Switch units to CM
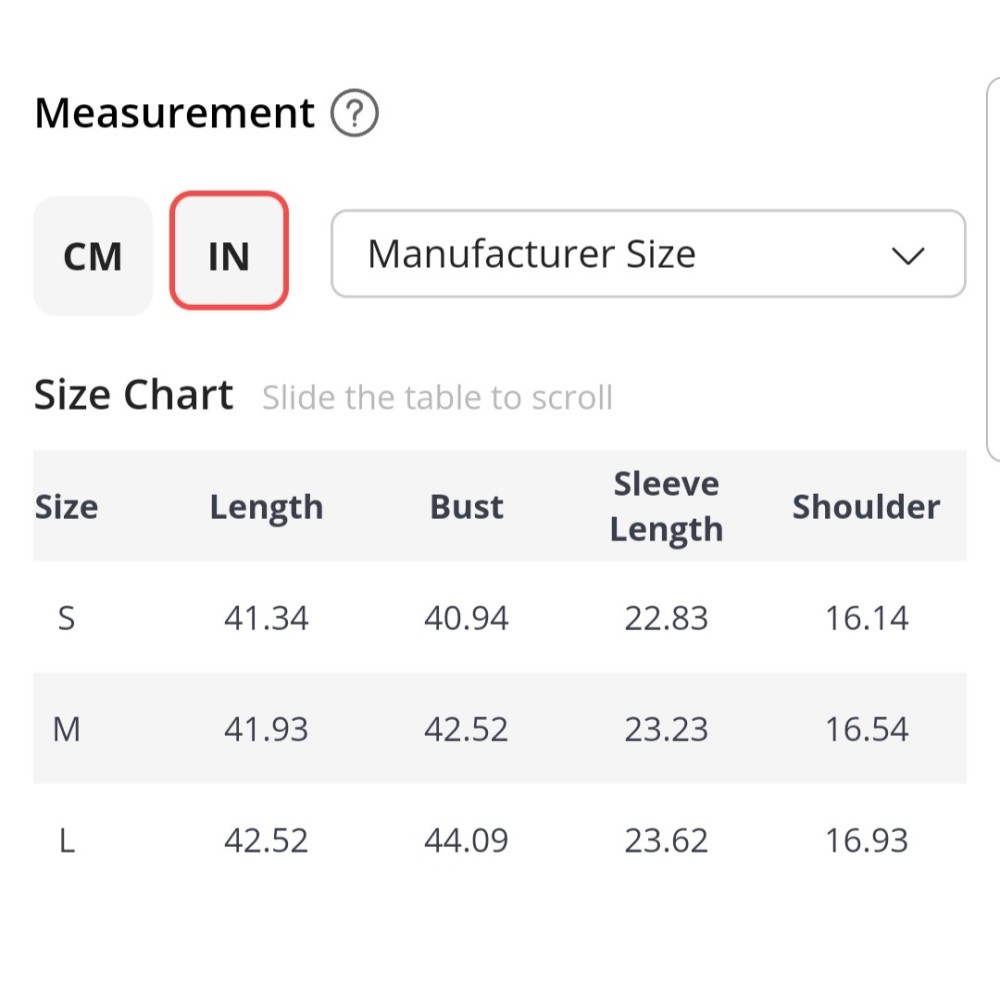The width and height of the screenshot is (1000, 1000). (93, 256)
